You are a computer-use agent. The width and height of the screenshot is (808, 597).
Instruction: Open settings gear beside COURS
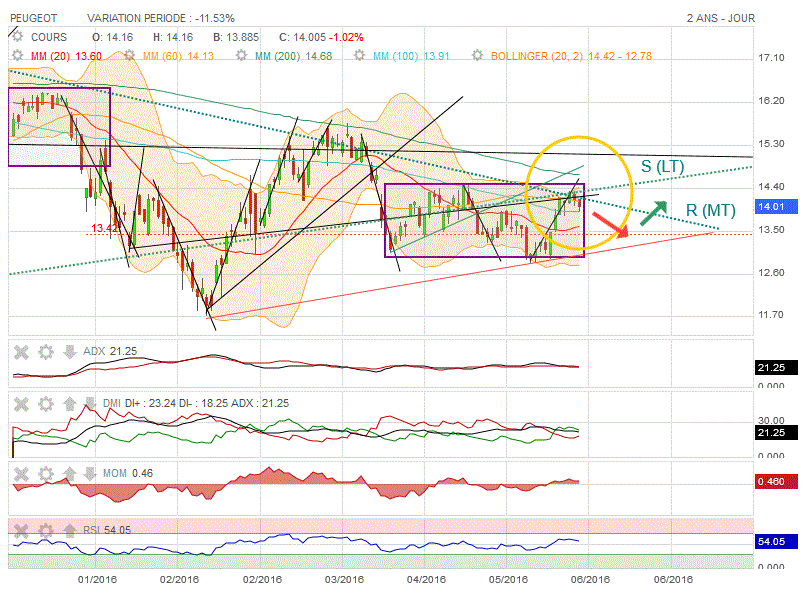[18, 37]
